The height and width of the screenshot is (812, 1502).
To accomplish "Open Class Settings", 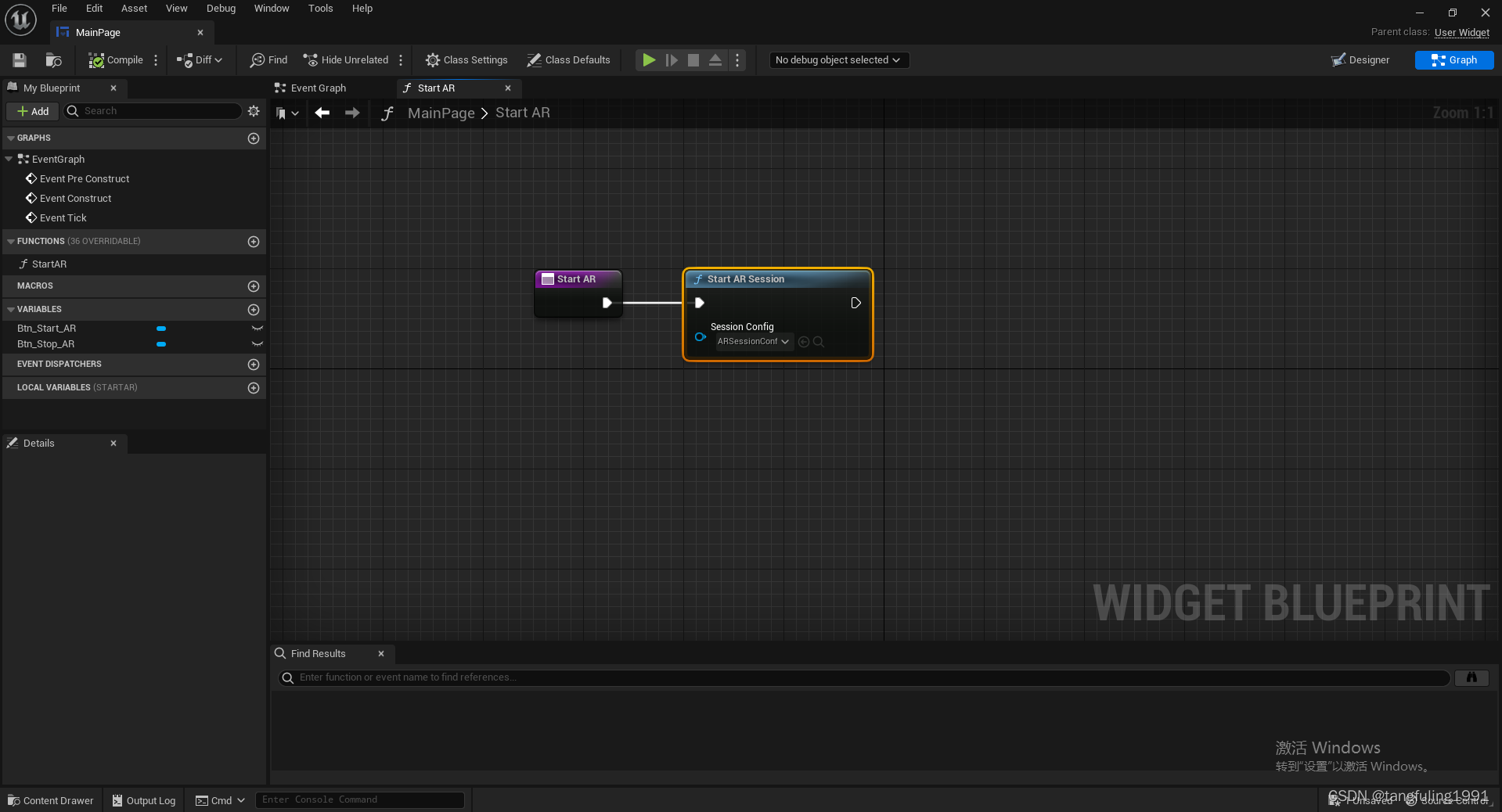I will [466, 60].
